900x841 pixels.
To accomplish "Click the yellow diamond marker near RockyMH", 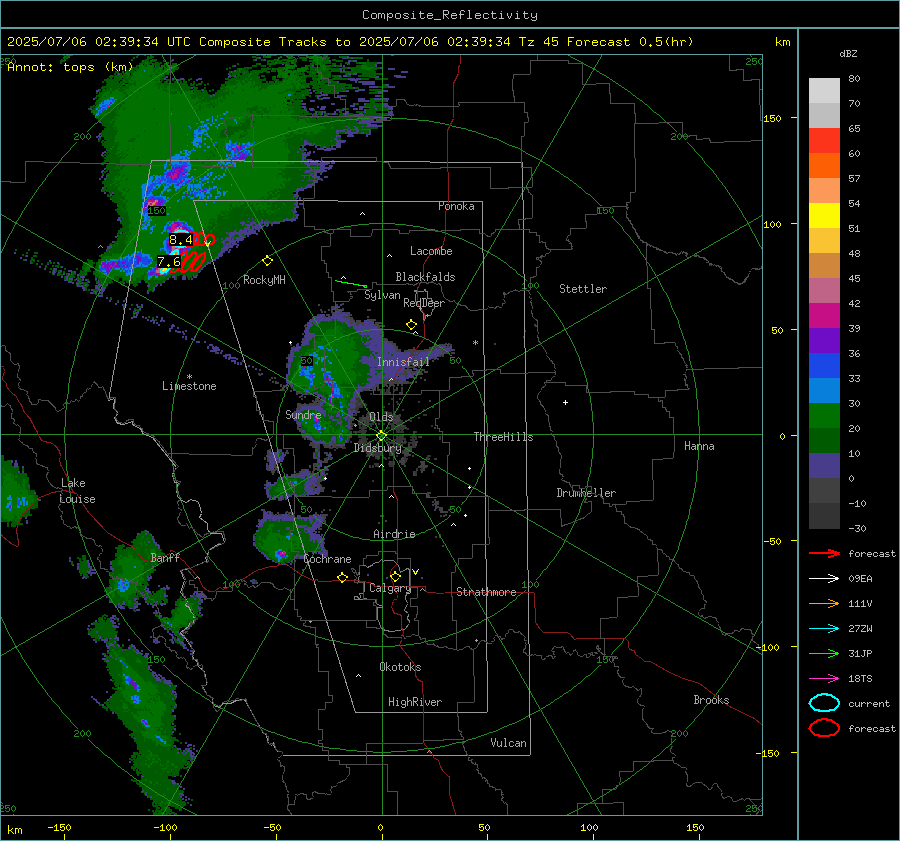I will pyautogui.click(x=267, y=261).
